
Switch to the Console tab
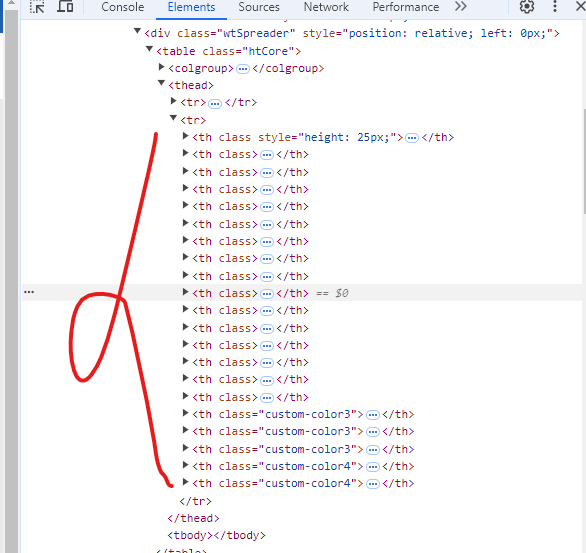pyautogui.click(x=123, y=7)
